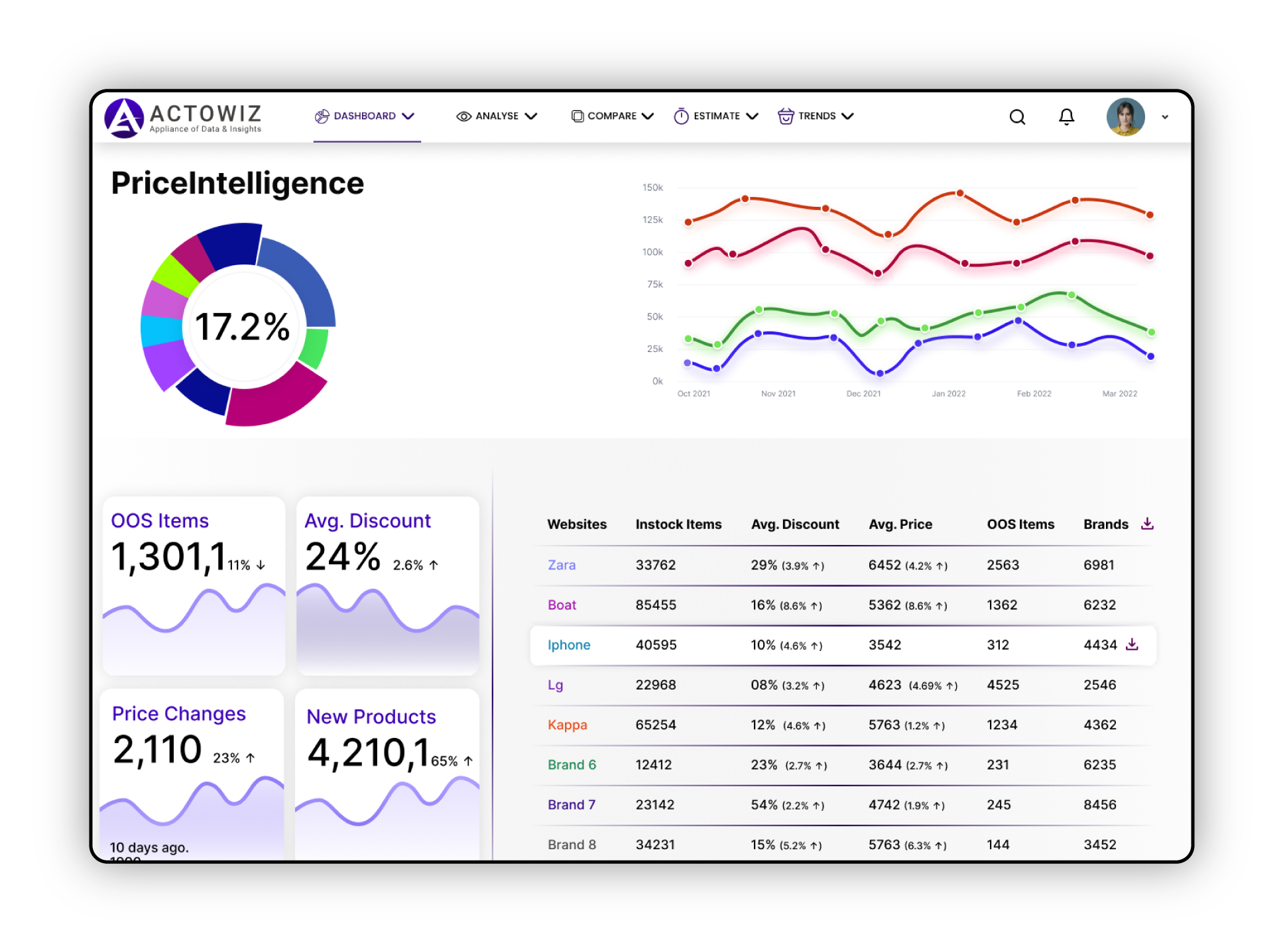Expand the Analyse dropdown chevron

(530, 116)
